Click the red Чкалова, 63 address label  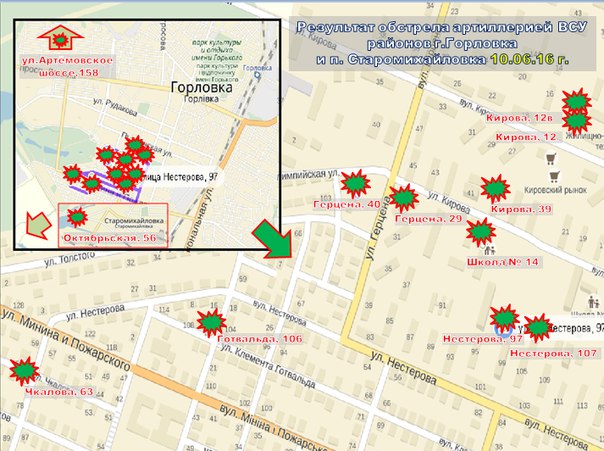point(59,392)
